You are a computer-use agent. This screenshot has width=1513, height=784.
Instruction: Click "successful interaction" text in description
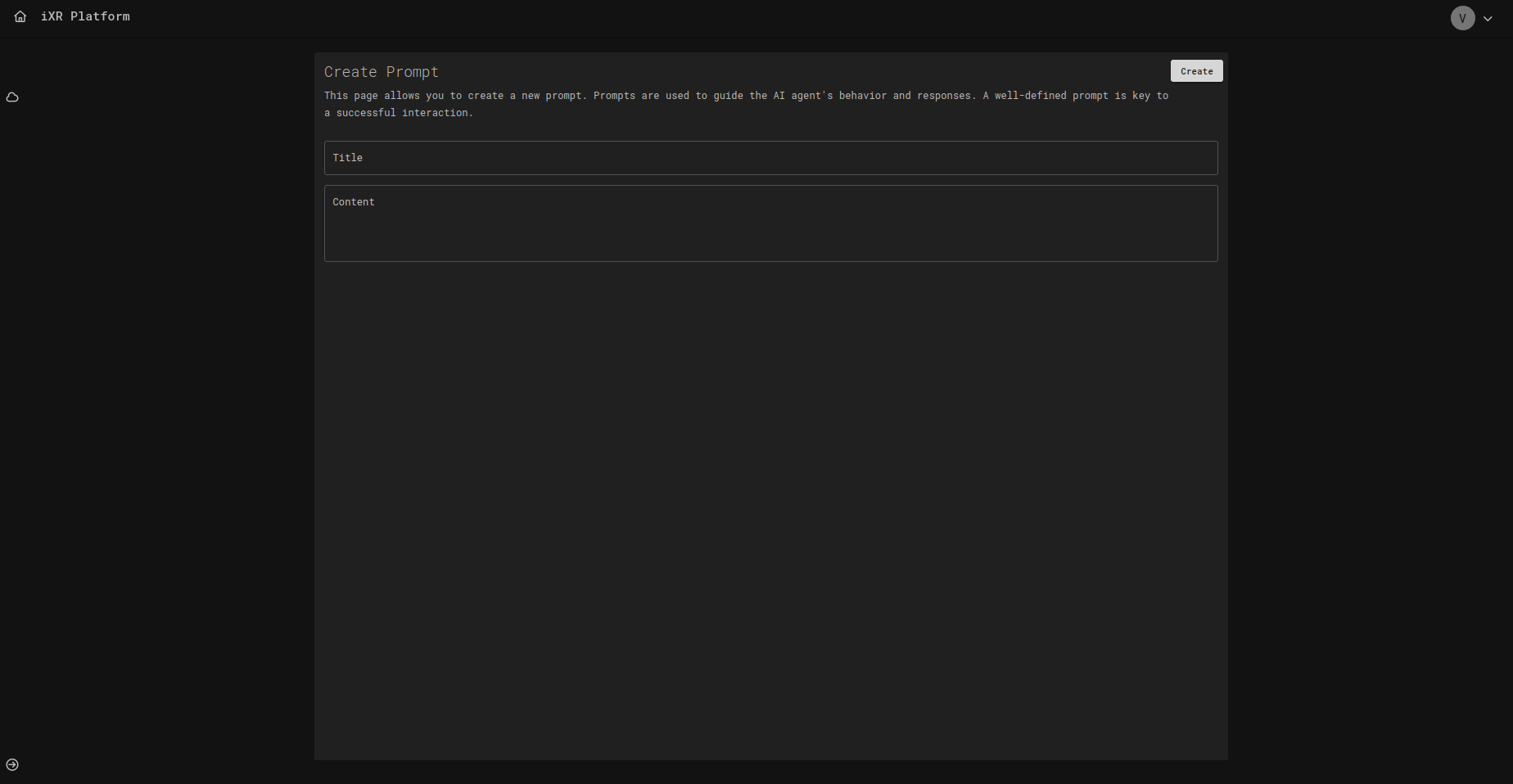(x=403, y=113)
